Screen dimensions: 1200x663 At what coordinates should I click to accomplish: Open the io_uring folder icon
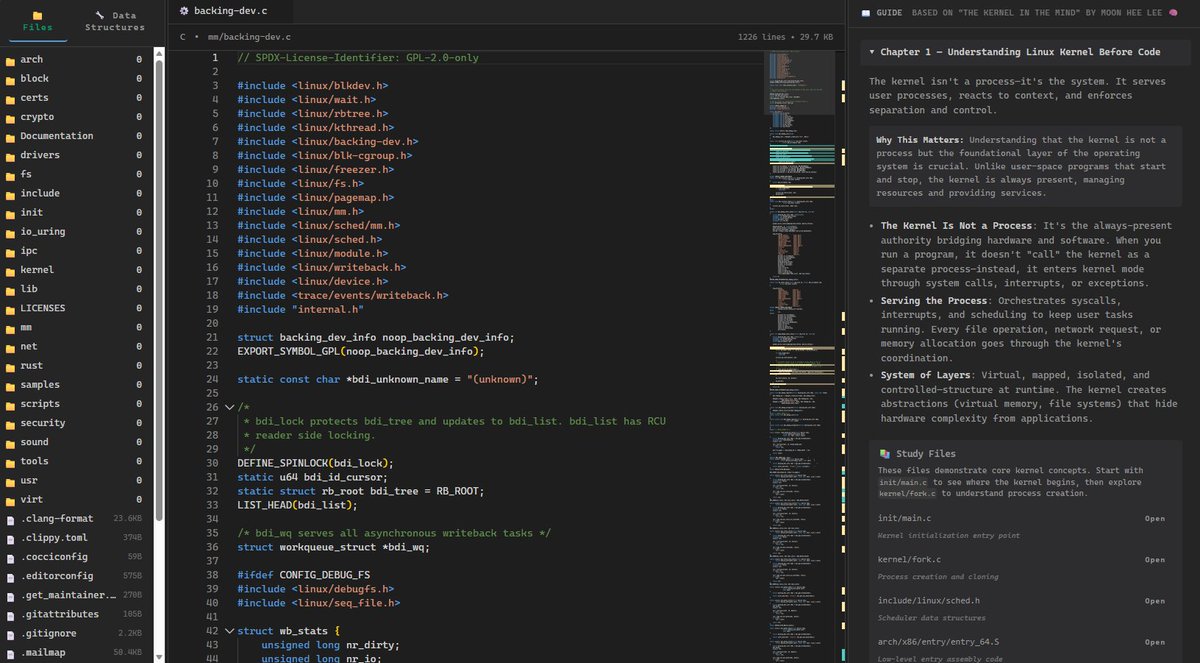(x=10, y=232)
